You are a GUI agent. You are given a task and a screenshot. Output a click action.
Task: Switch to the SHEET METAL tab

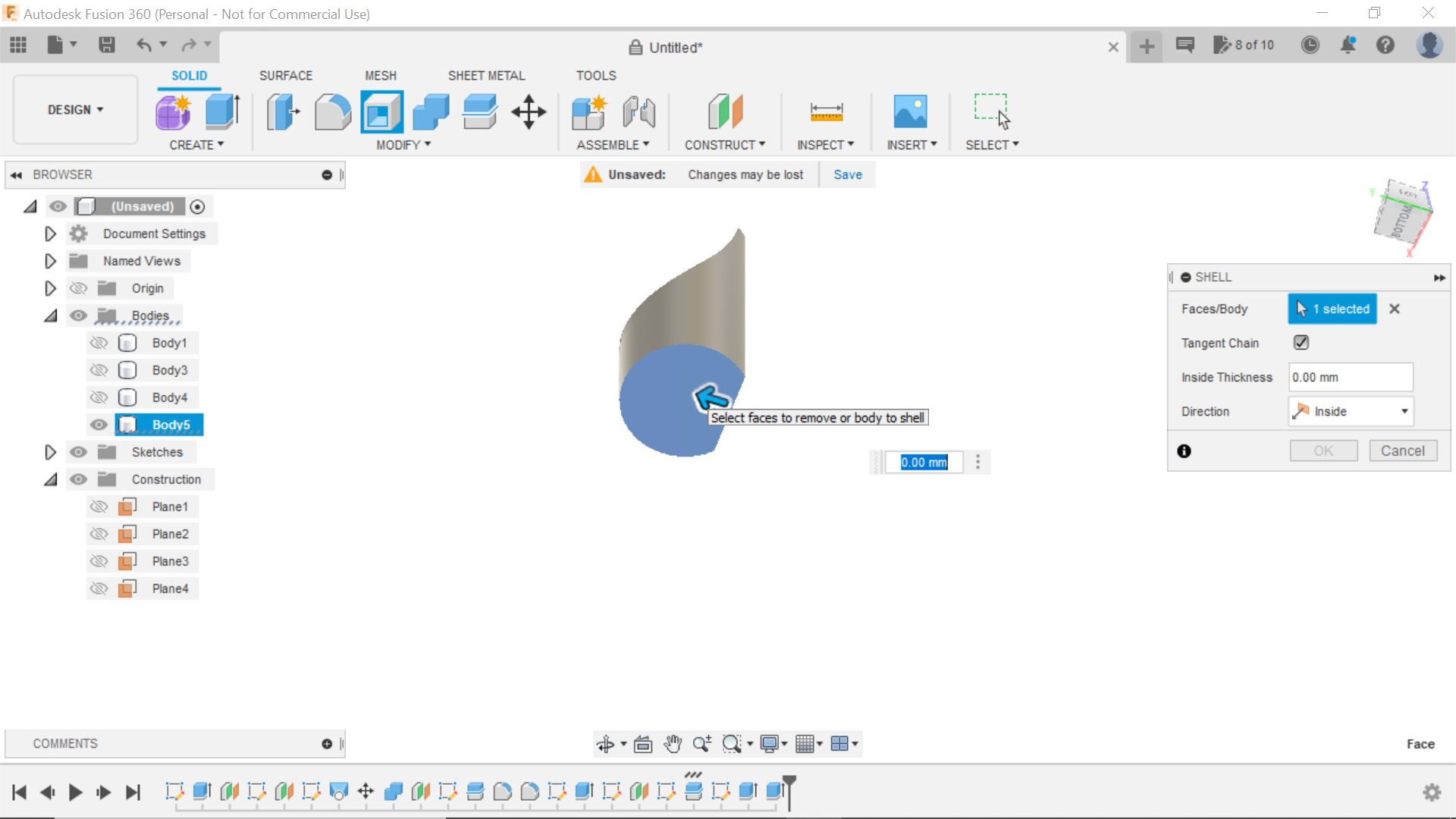click(x=486, y=75)
